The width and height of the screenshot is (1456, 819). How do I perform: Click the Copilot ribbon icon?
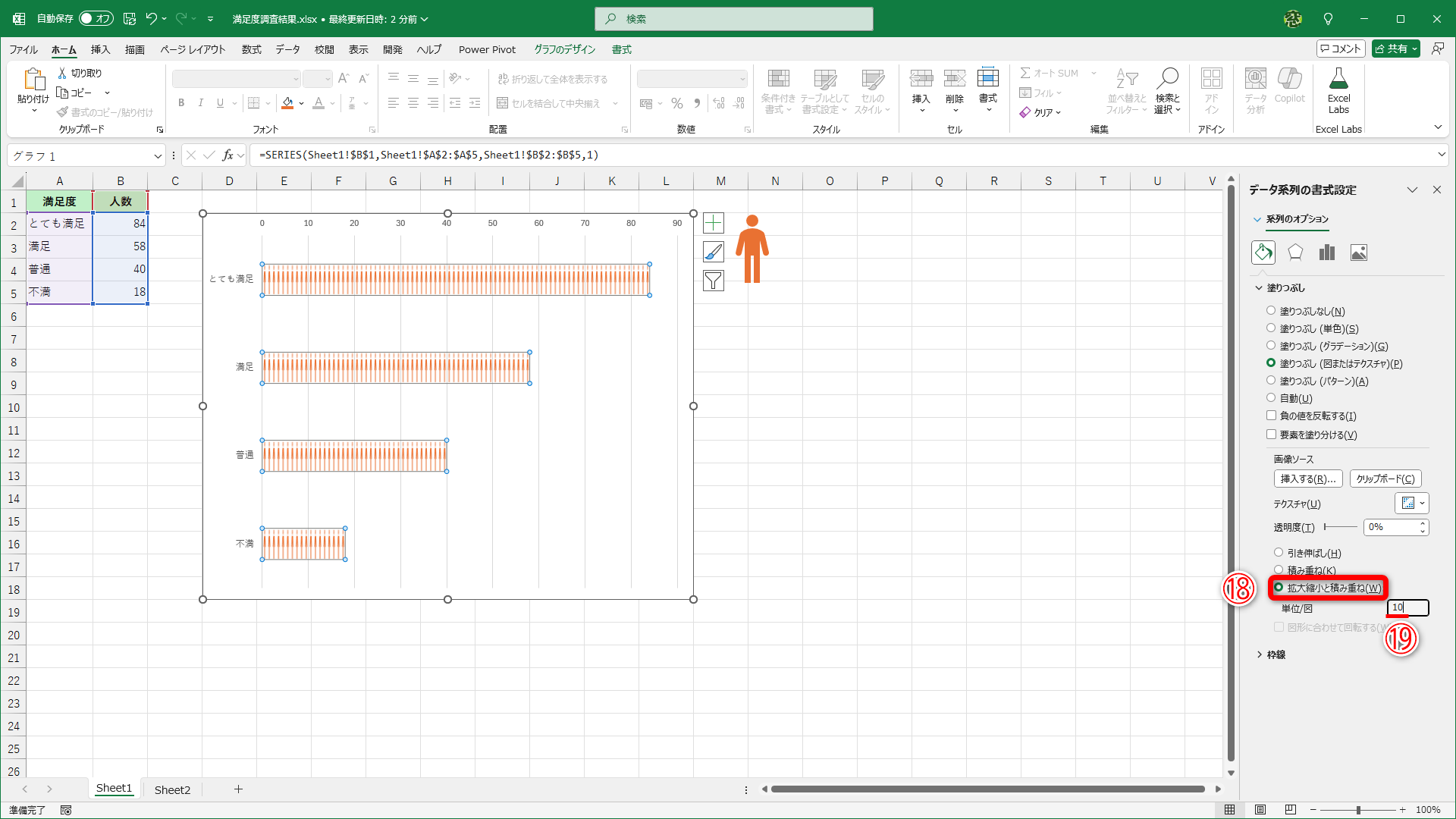pos(1289,80)
